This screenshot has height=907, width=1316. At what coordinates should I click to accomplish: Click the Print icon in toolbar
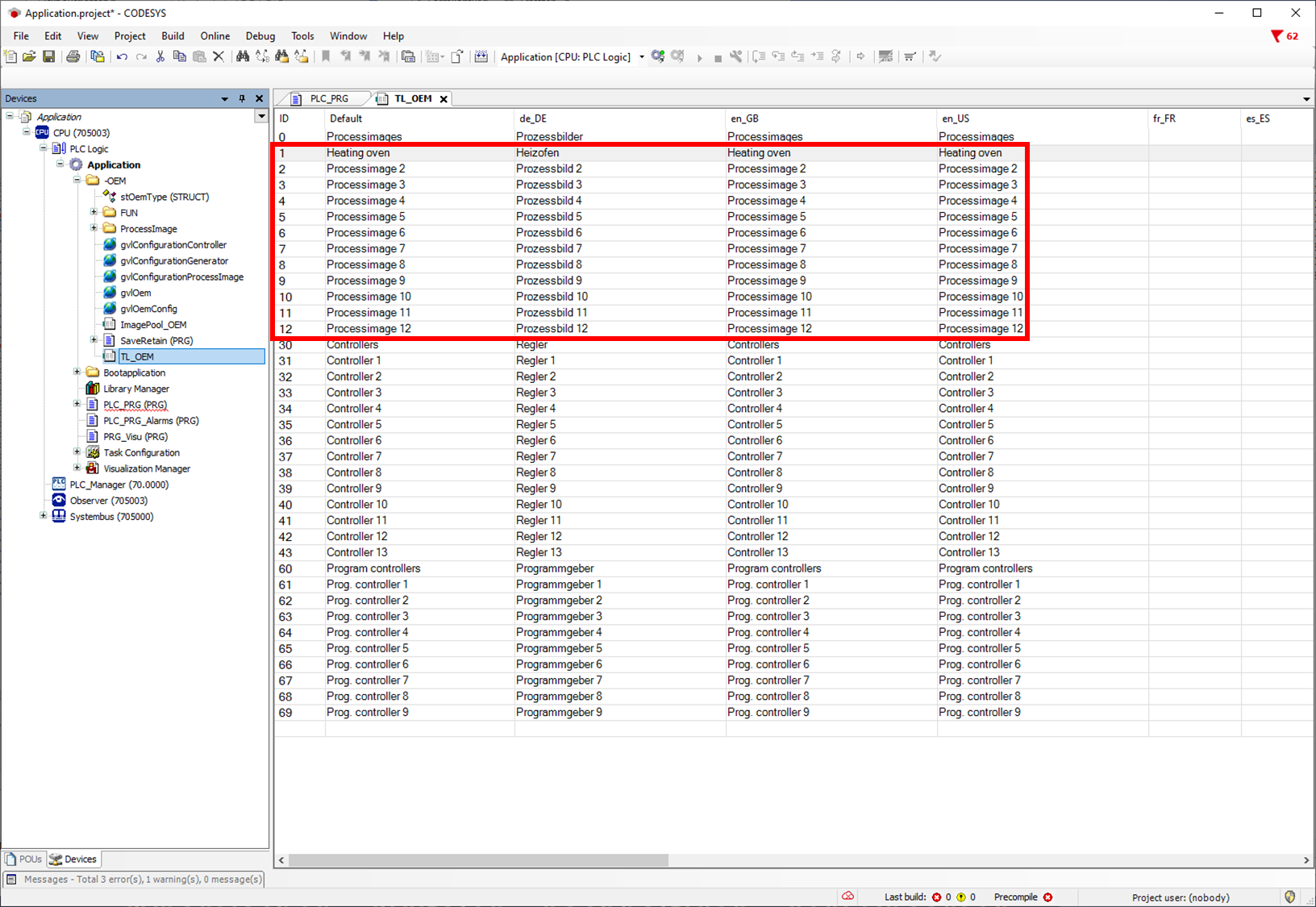73,56
